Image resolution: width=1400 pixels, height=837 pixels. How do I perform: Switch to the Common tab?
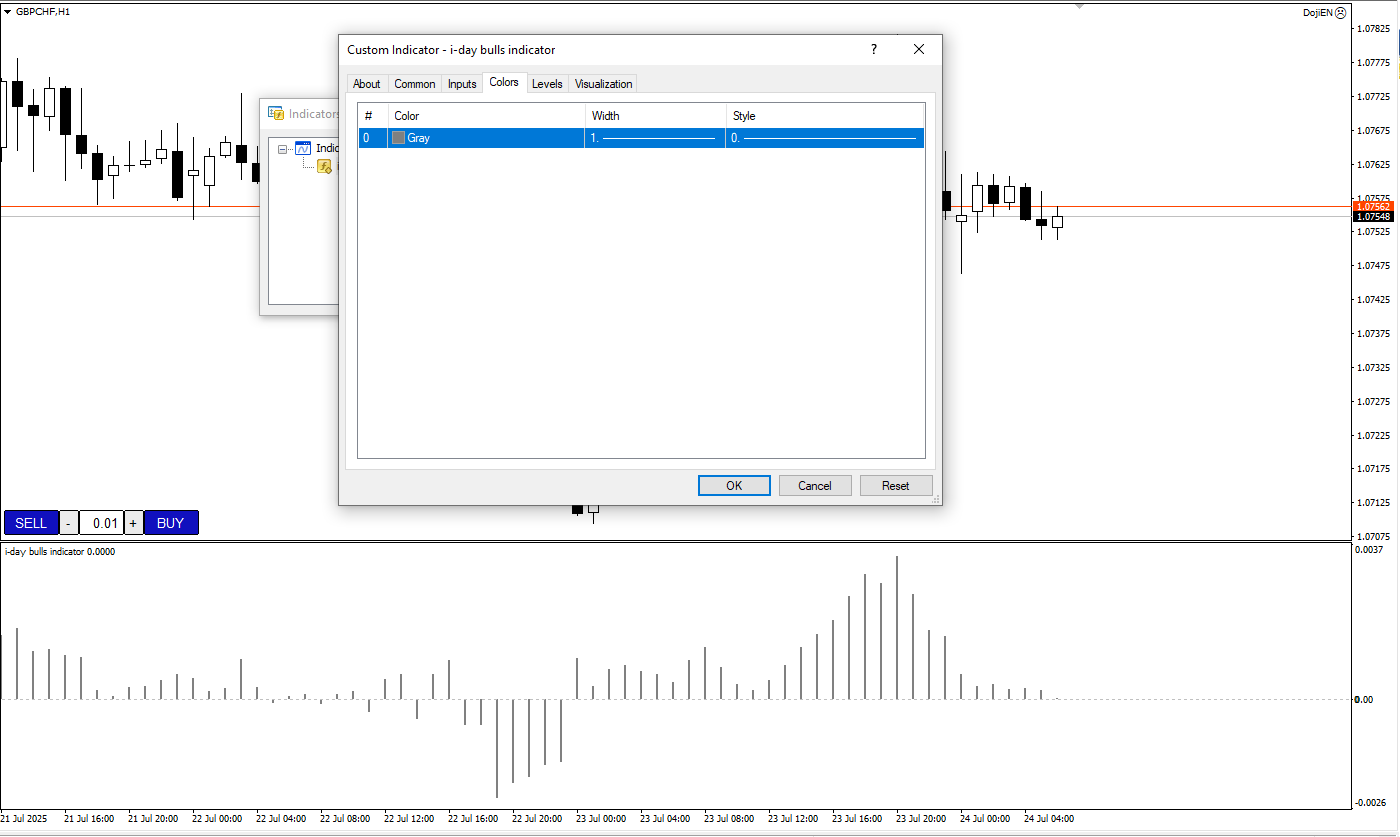point(414,84)
